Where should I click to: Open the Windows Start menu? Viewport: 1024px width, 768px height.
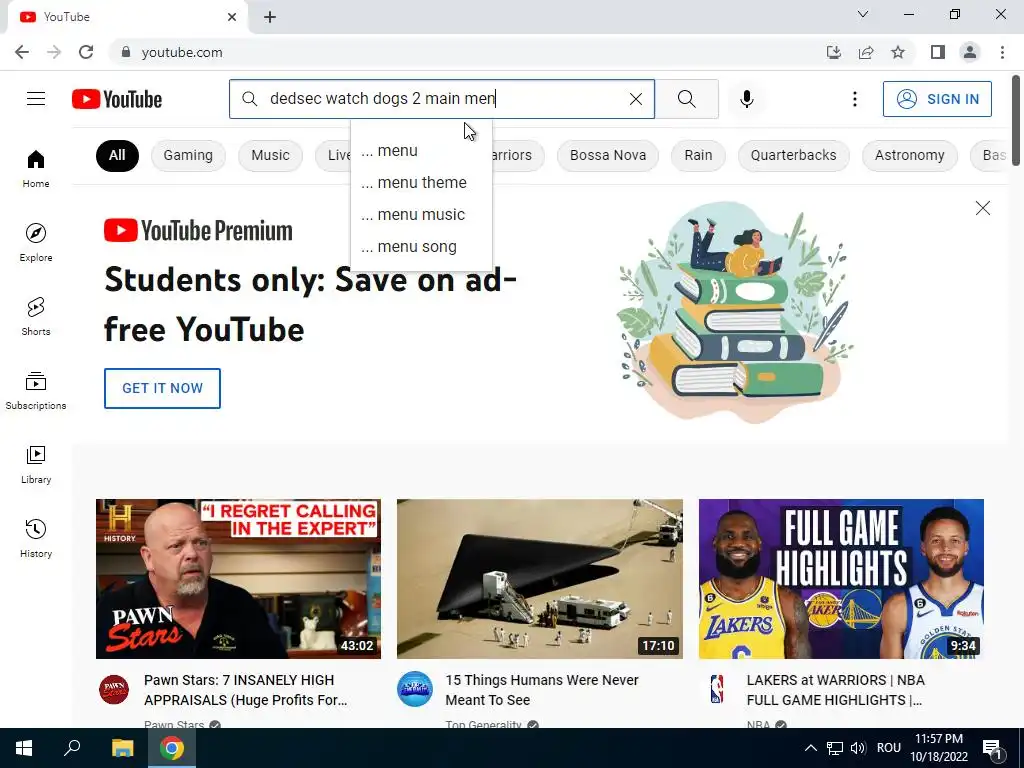pos(24,748)
